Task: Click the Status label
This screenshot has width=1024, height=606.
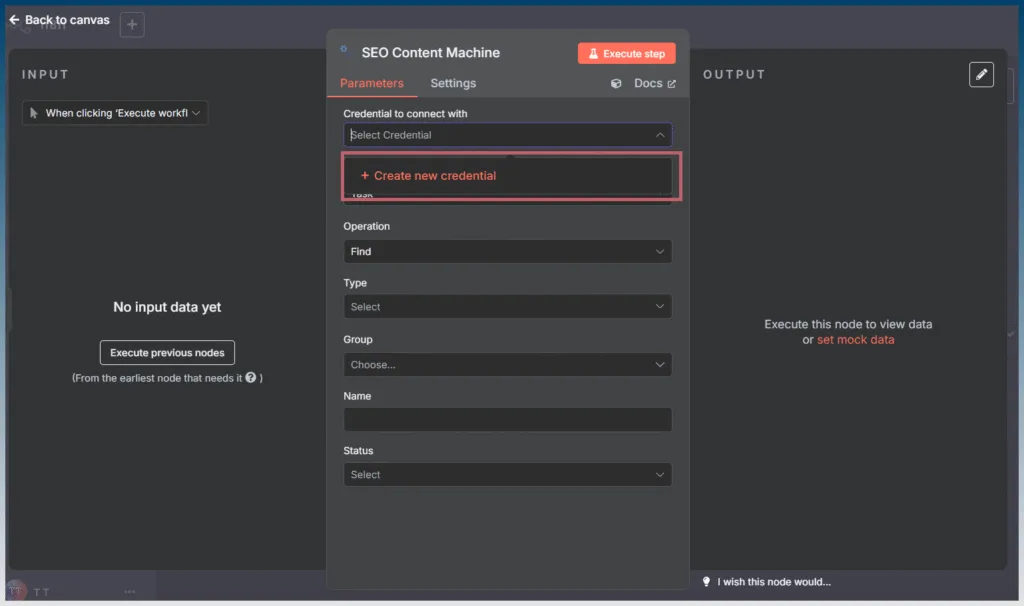Action: click(359, 451)
